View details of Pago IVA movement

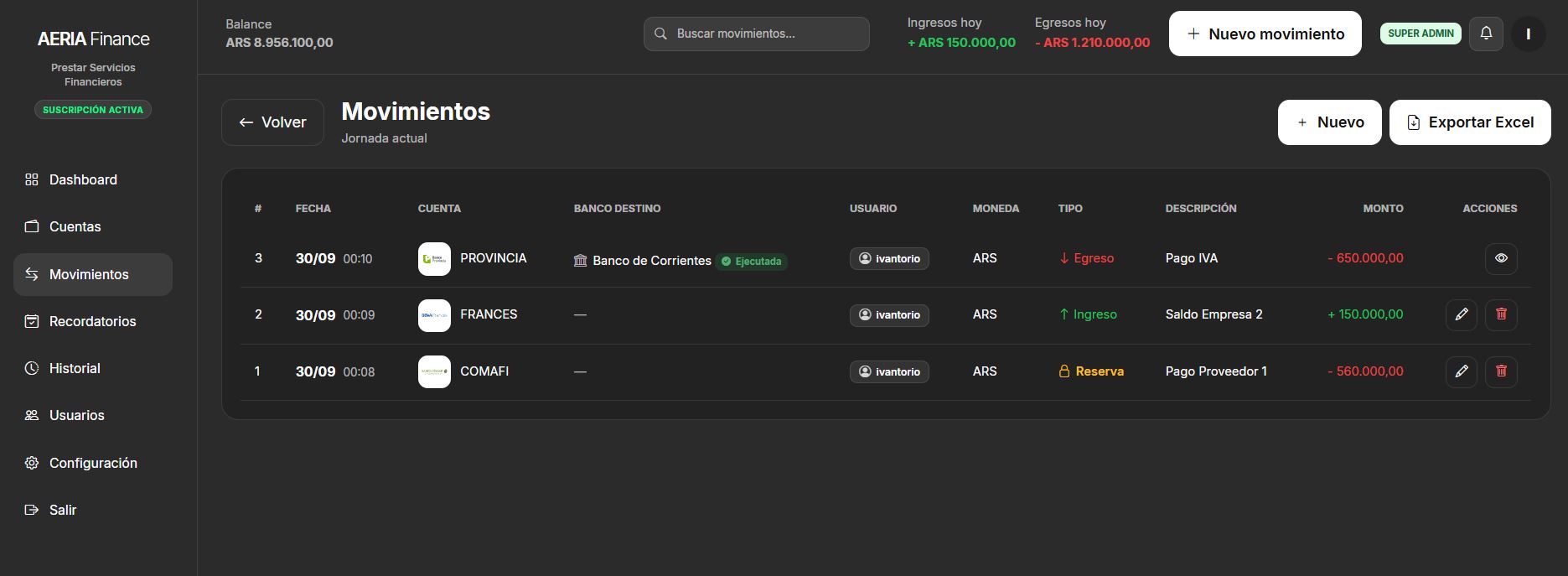tap(1501, 258)
